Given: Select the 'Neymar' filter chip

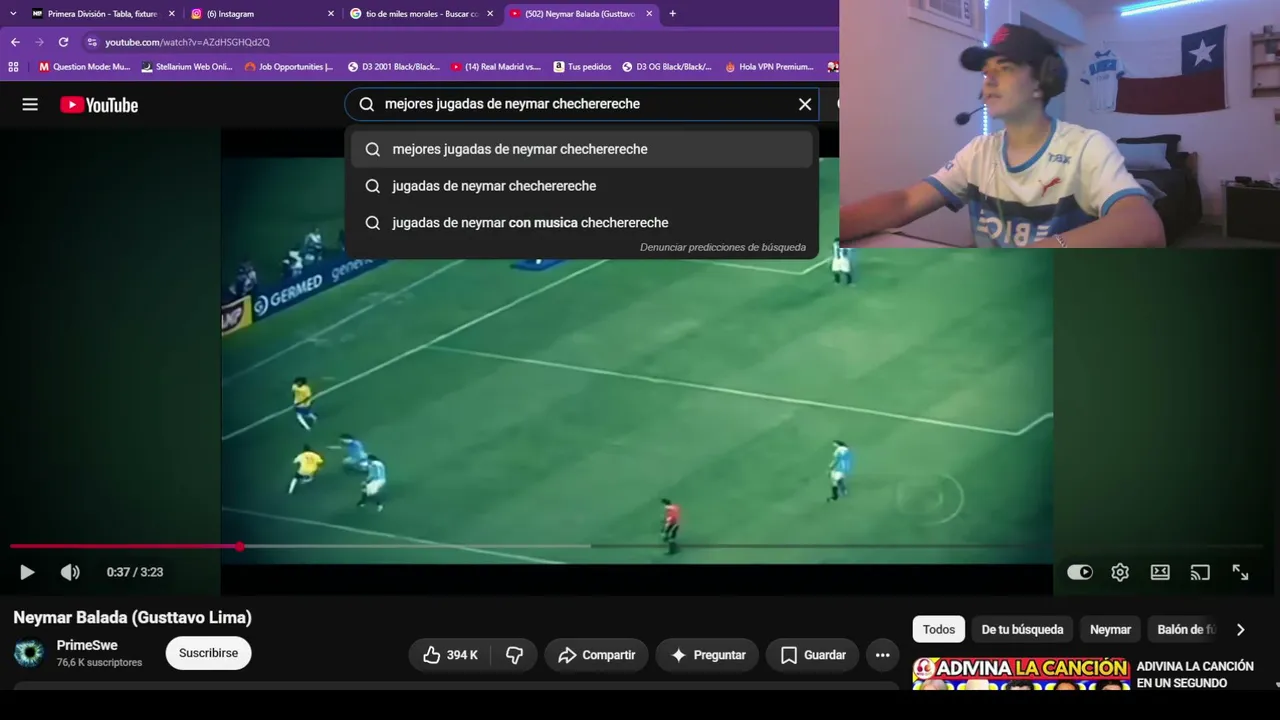Looking at the screenshot, I should [1110, 629].
